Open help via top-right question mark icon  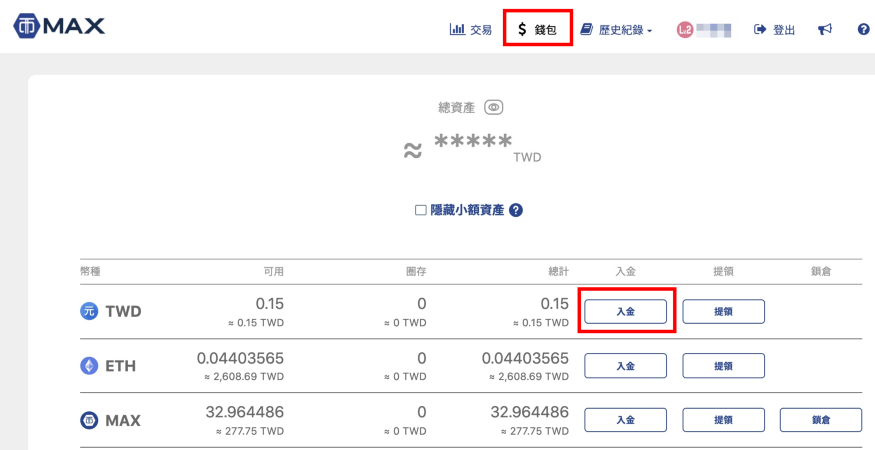point(863,30)
